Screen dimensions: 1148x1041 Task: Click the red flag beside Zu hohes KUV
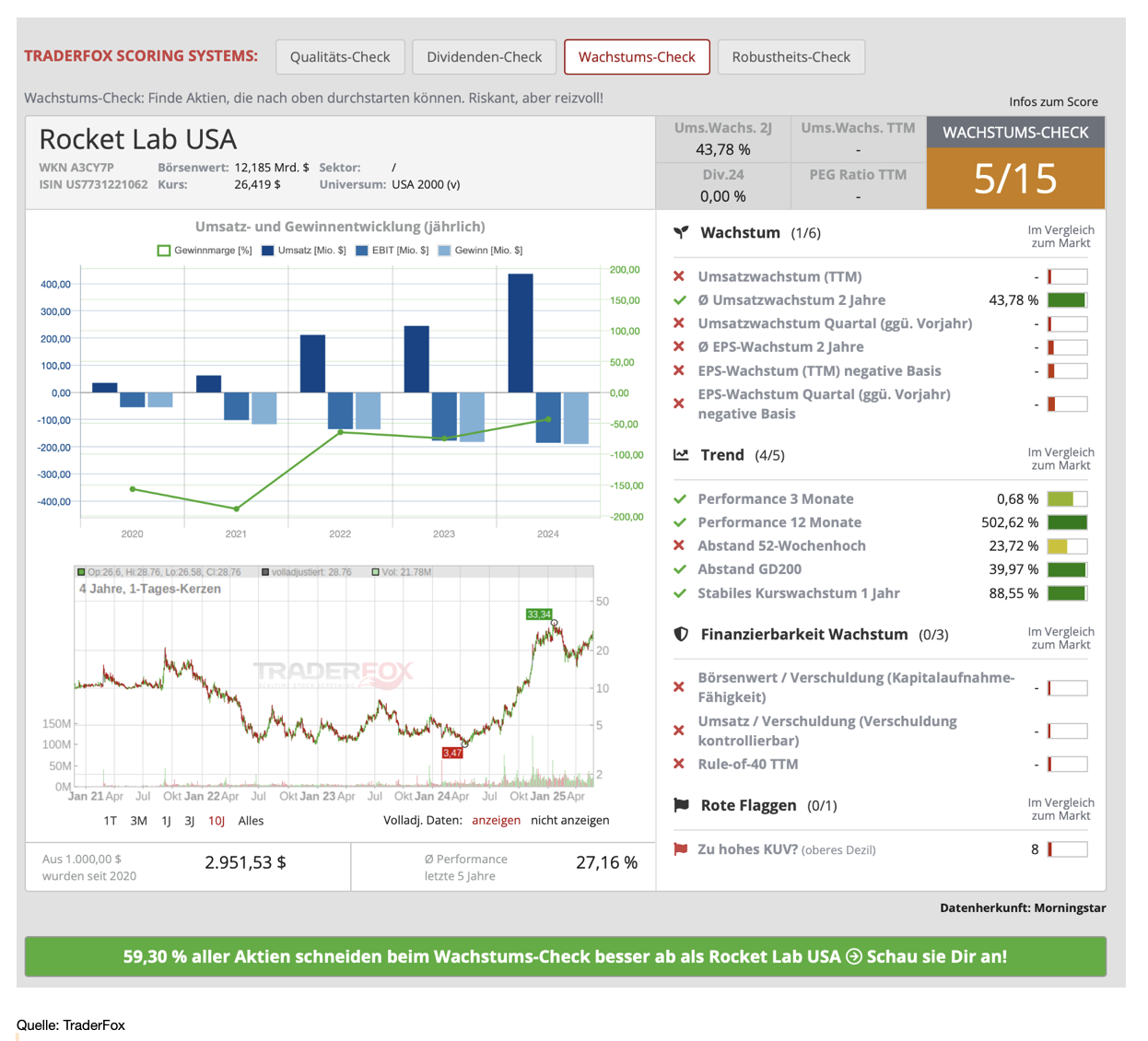click(x=680, y=849)
